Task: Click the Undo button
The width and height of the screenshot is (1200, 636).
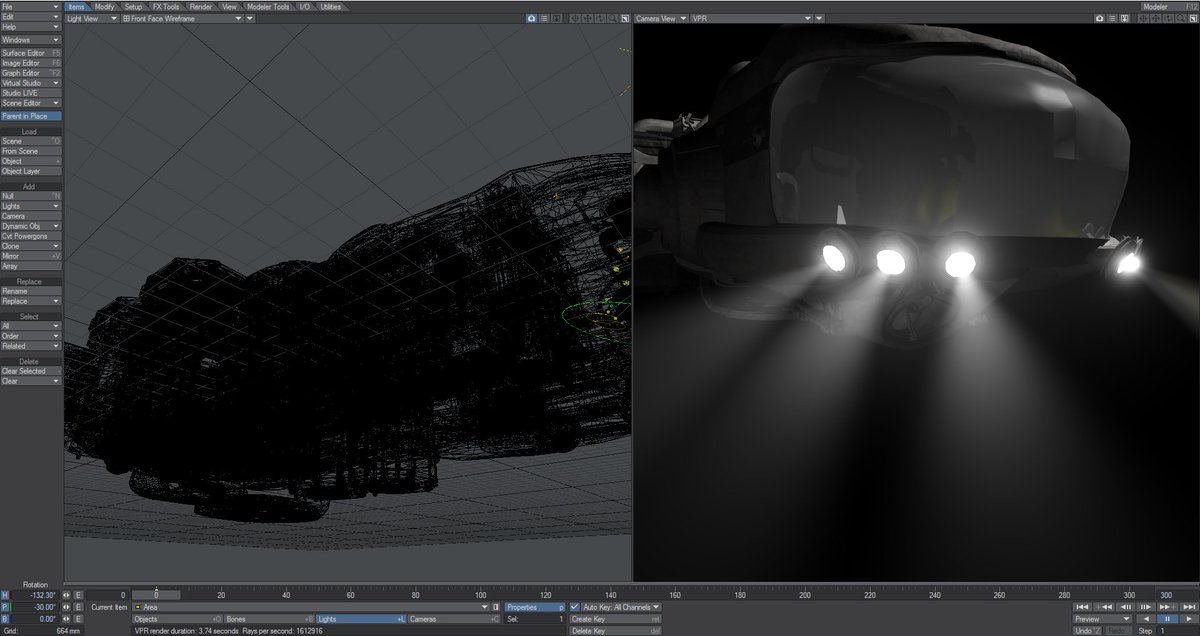Action: 1087,631
